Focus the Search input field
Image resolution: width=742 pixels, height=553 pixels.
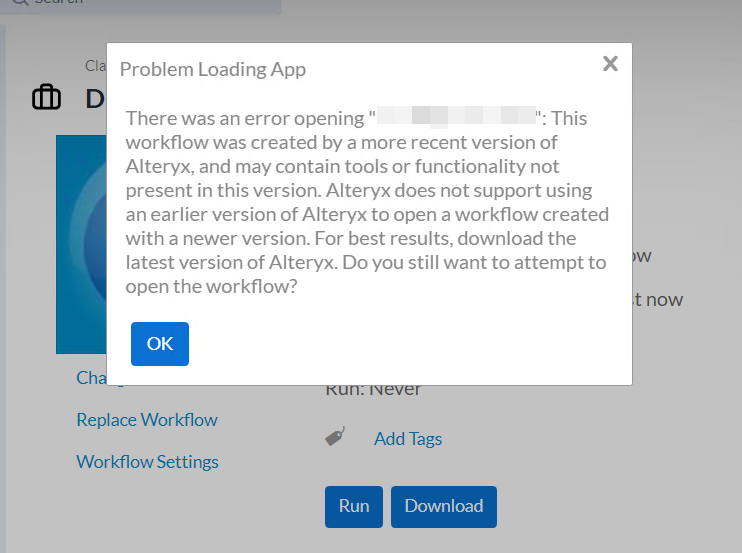pyautogui.click(x=150, y=3)
